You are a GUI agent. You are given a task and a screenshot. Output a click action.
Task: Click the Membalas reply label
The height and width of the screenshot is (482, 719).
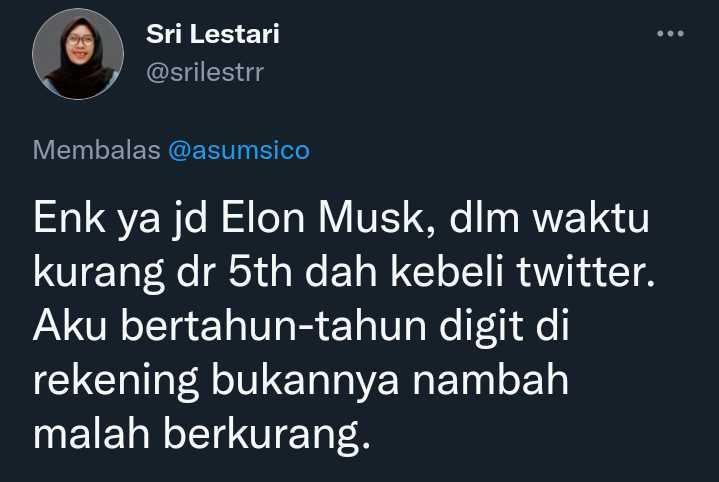tap(96, 150)
